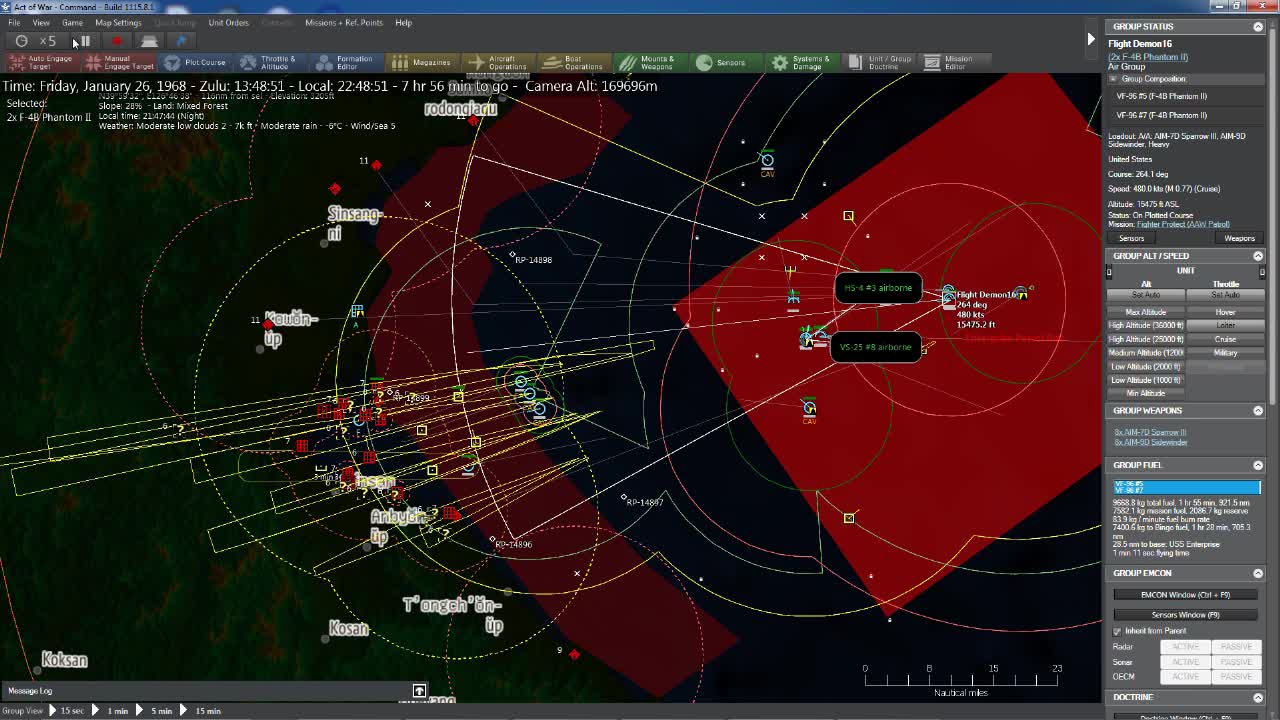Screen dimensions: 1280x720
Task: Open the File menu
Action: point(14,22)
